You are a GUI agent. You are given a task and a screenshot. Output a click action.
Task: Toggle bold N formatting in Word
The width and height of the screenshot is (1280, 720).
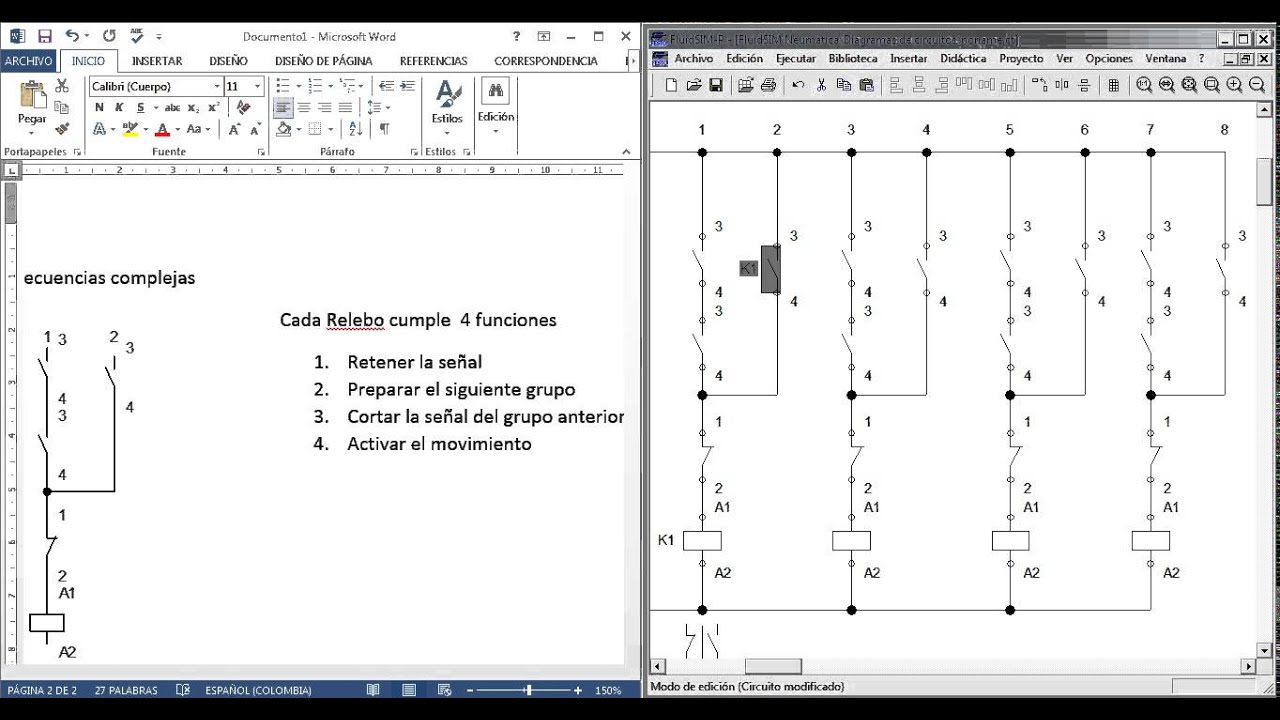[x=101, y=107]
